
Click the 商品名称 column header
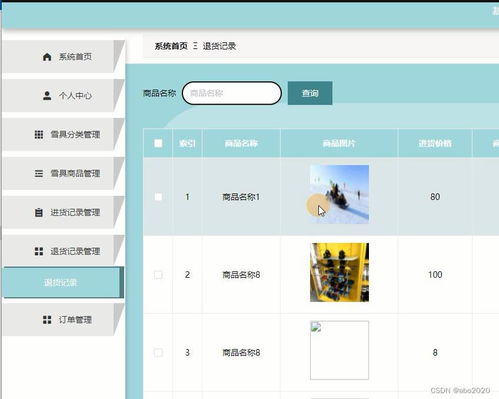pyautogui.click(x=241, y=143)
